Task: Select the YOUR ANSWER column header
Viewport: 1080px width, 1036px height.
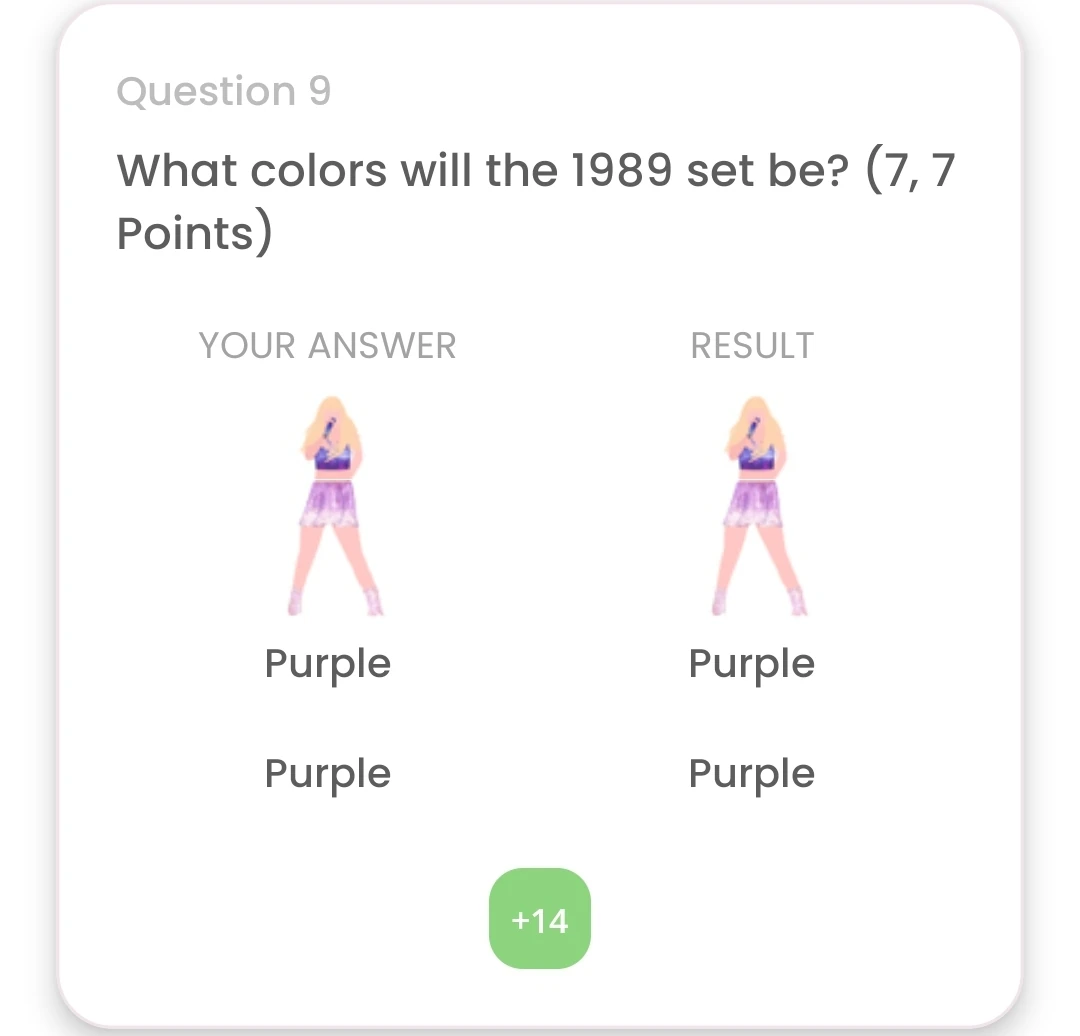Action: pyautogui.click(x=328, y=346)
